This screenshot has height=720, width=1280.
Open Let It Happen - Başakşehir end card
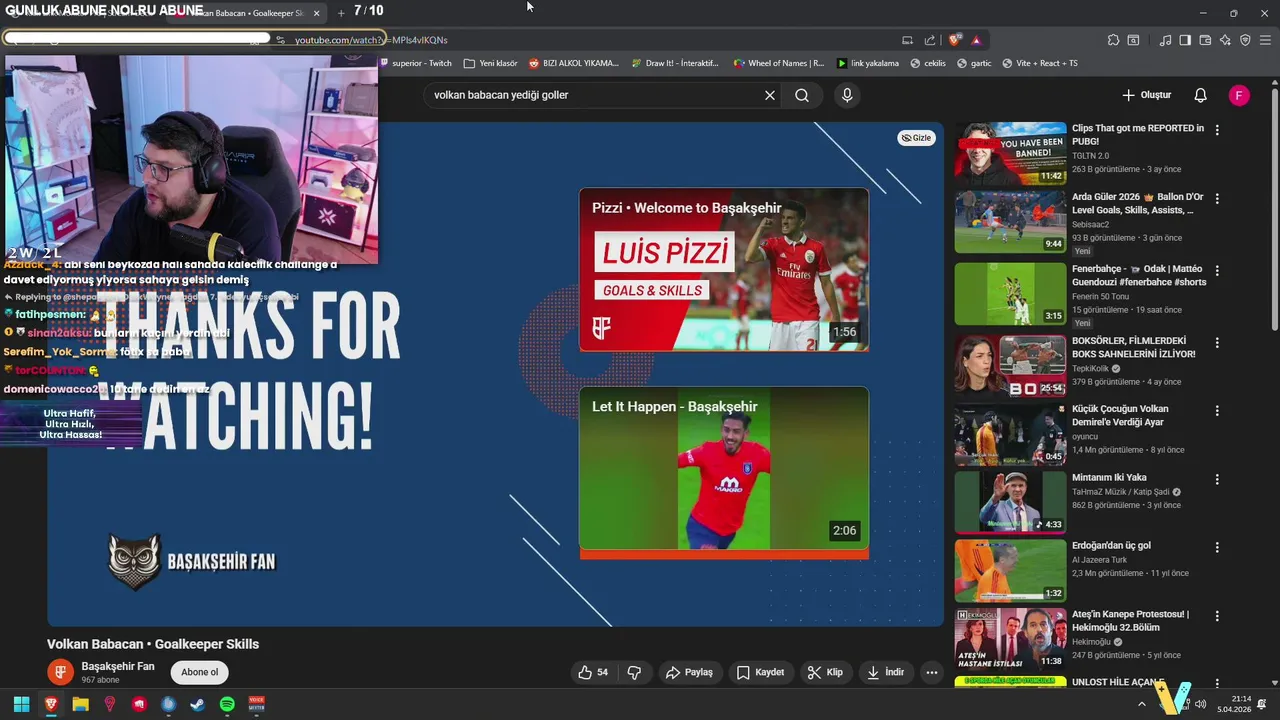click(724, 468)
